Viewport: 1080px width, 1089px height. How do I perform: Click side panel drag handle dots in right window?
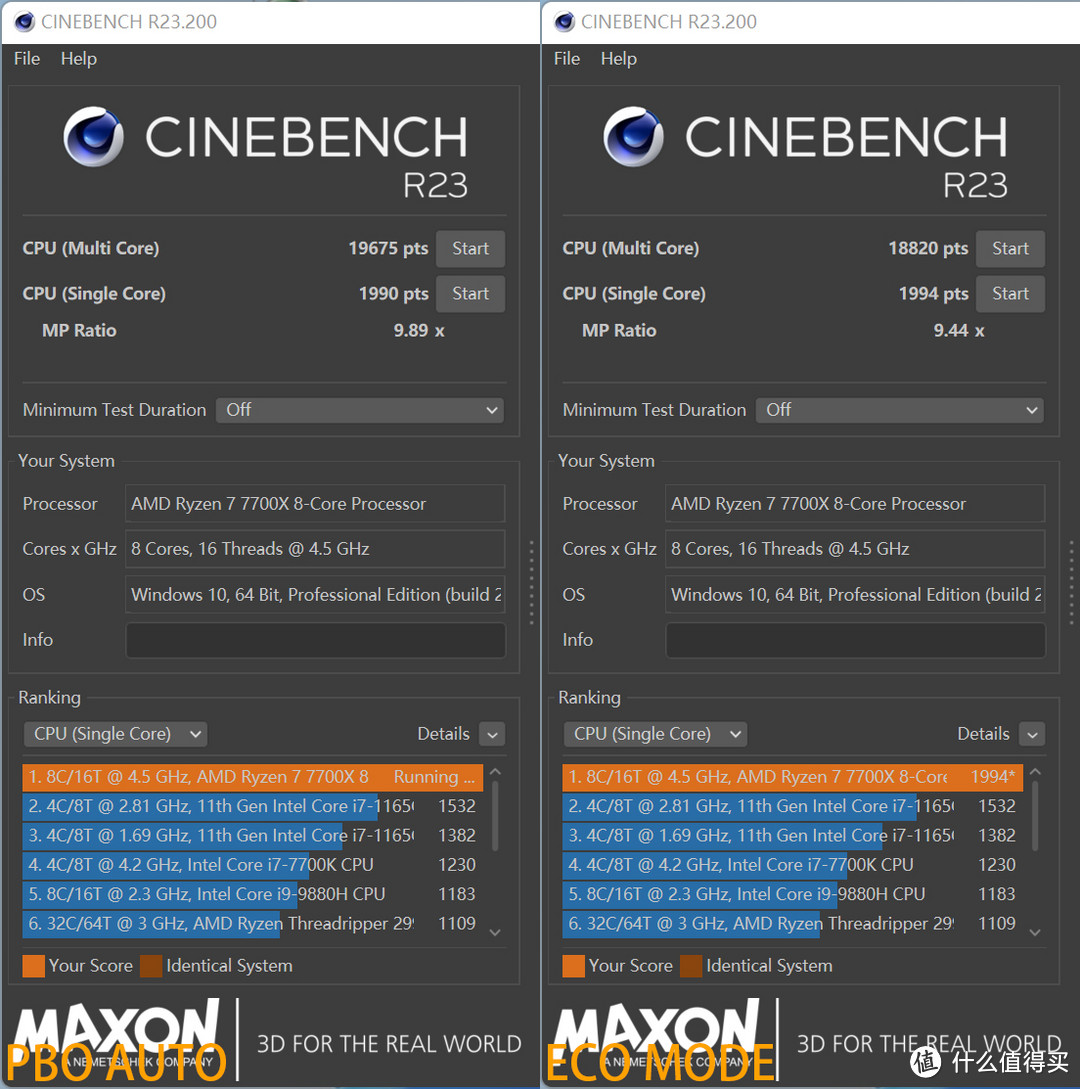click(1071, 583)
